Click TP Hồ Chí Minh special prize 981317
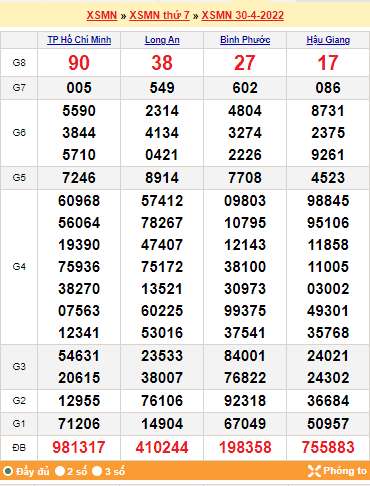The height and width of the screenshot is (486, 370). (79, 447)
